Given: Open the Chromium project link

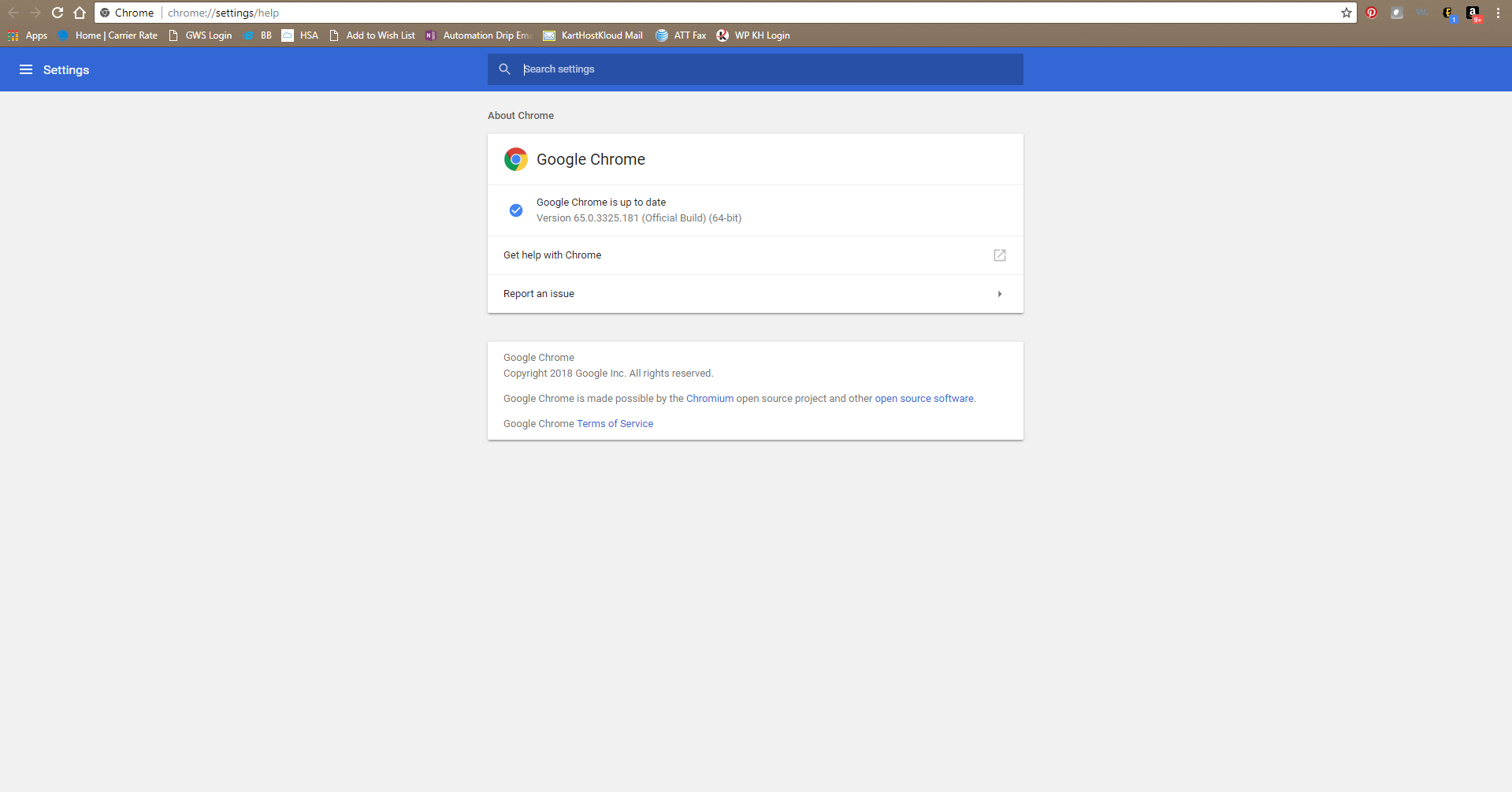Looking at the screenshot, I should (x=710, y=398).
